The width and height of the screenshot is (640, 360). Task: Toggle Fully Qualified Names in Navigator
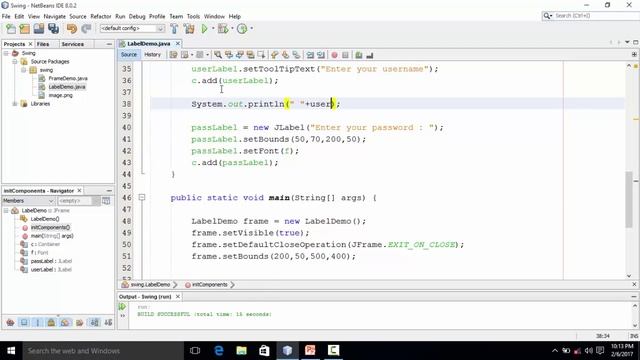pyautogui.click(x=80, y=323)
